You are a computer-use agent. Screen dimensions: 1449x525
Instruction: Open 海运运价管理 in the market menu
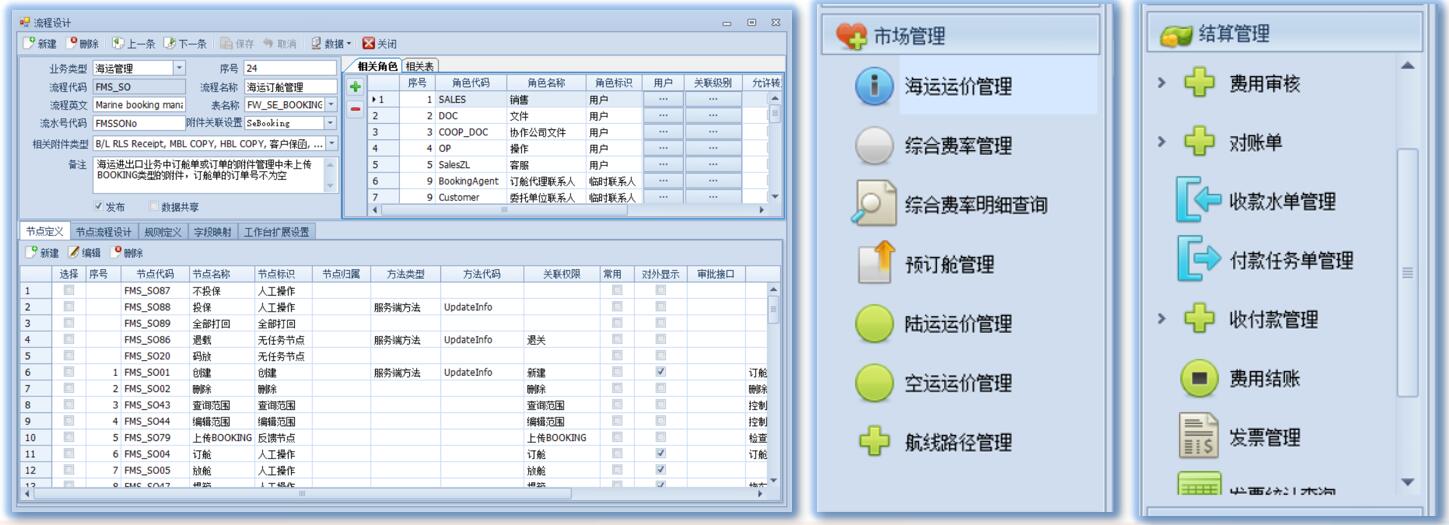957,86
